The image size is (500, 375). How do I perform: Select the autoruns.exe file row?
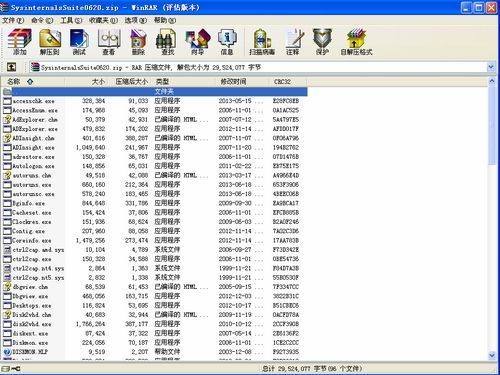[x=153, y=184]
